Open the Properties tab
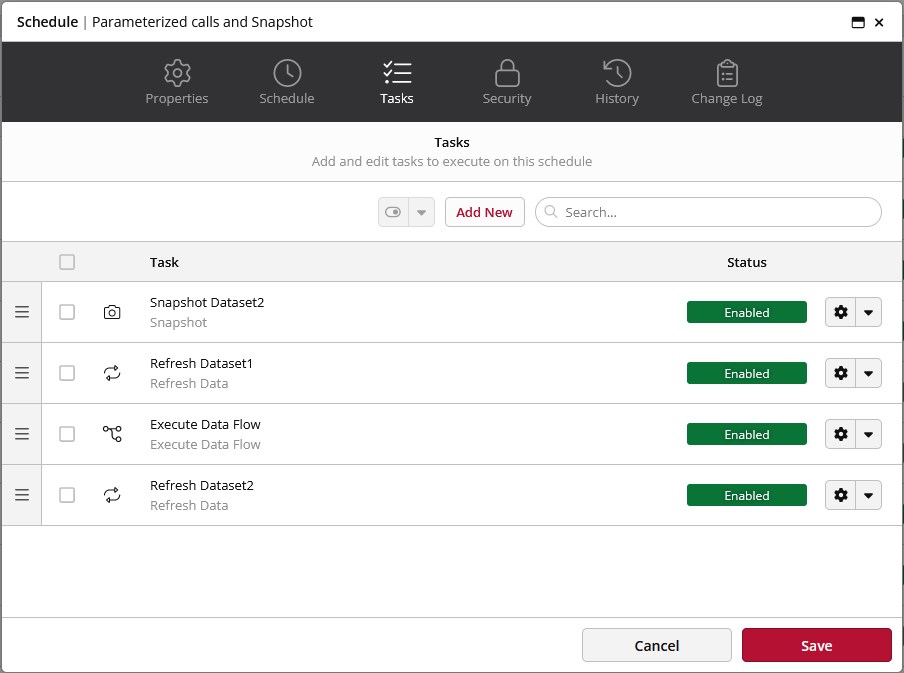This screenshot has width=904, height=673. point(176,81)
